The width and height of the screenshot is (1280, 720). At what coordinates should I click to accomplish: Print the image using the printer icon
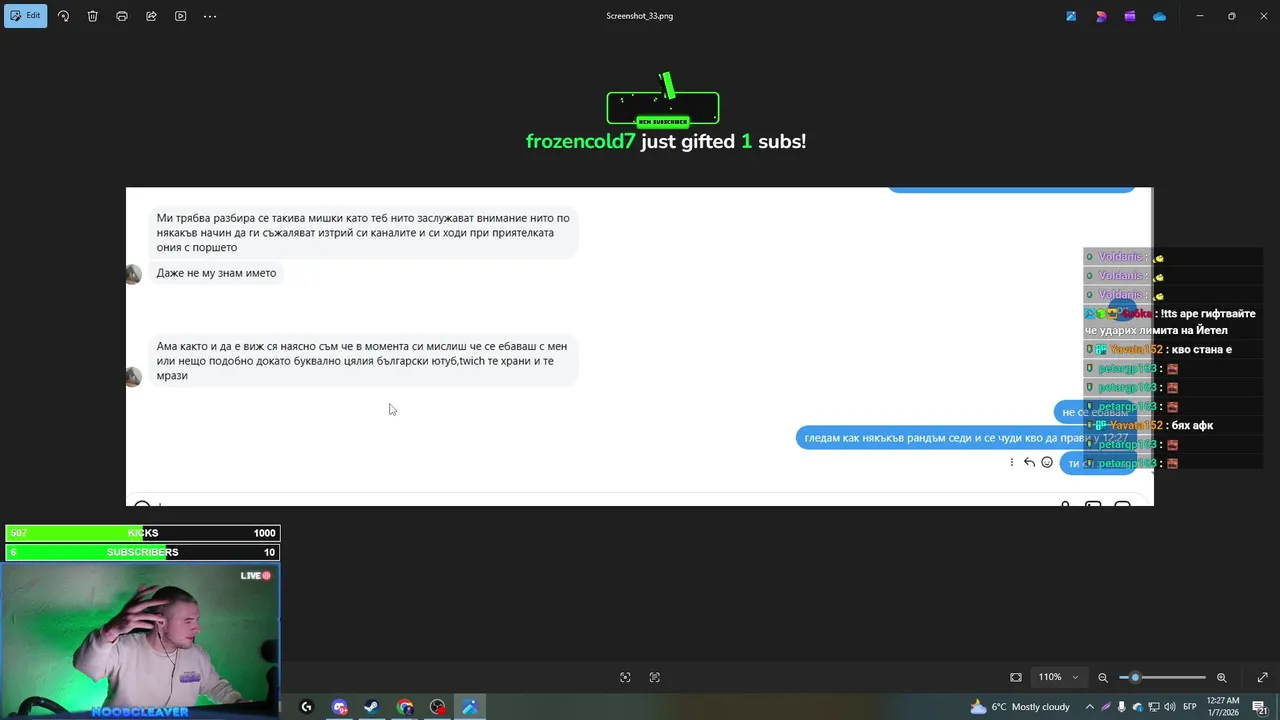[x=122, y=16]
